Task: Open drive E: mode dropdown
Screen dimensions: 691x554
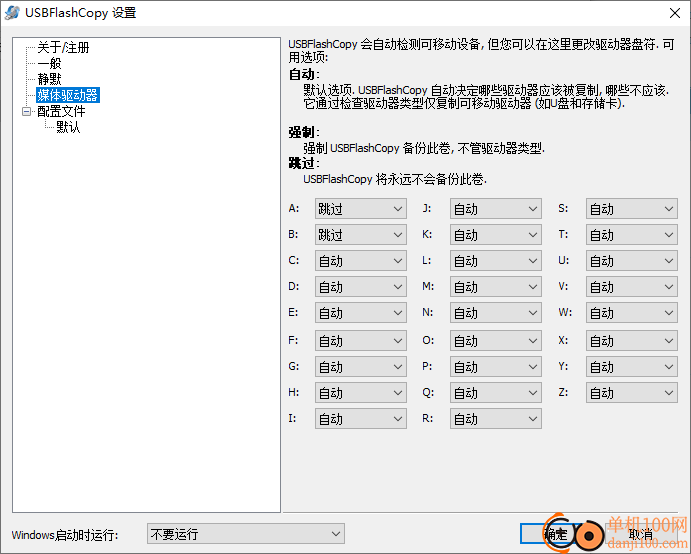Action: [360, 312]
